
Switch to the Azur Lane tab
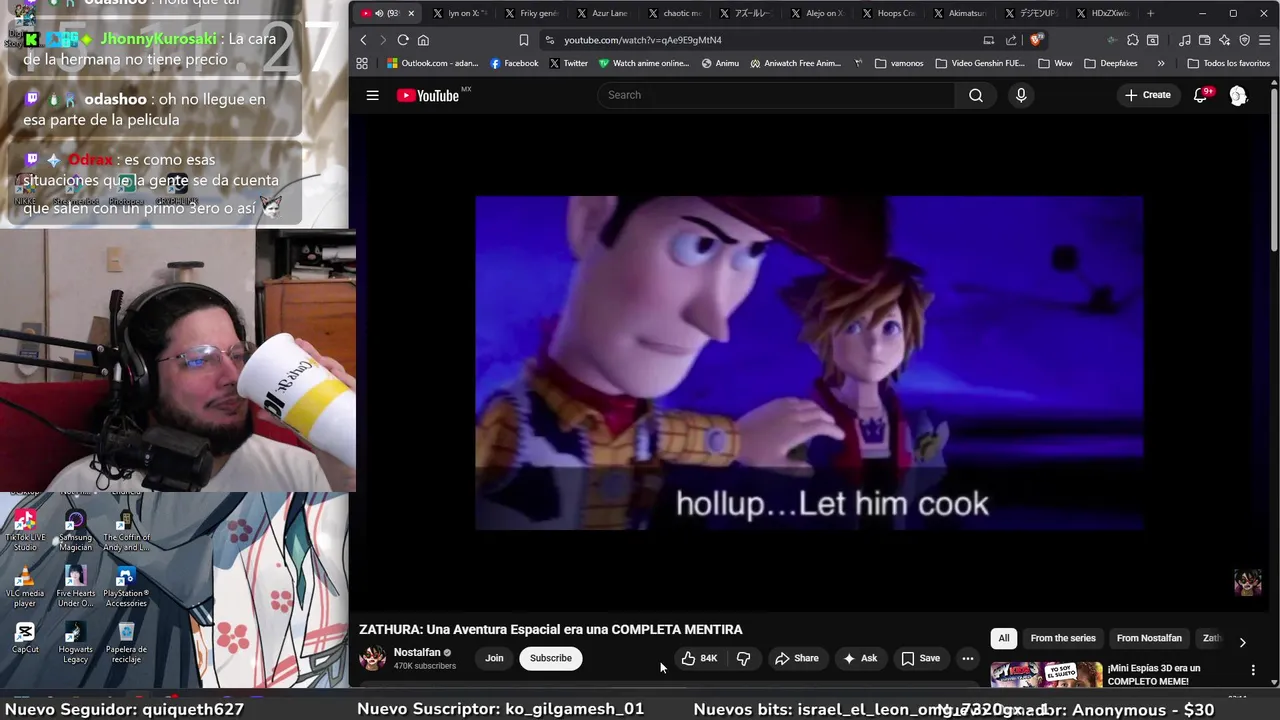(602, 13)
